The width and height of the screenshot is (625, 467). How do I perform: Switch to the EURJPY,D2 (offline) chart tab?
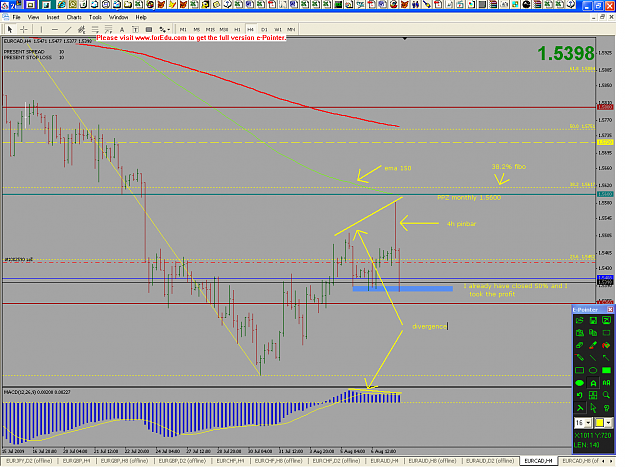tap(29, 461)
